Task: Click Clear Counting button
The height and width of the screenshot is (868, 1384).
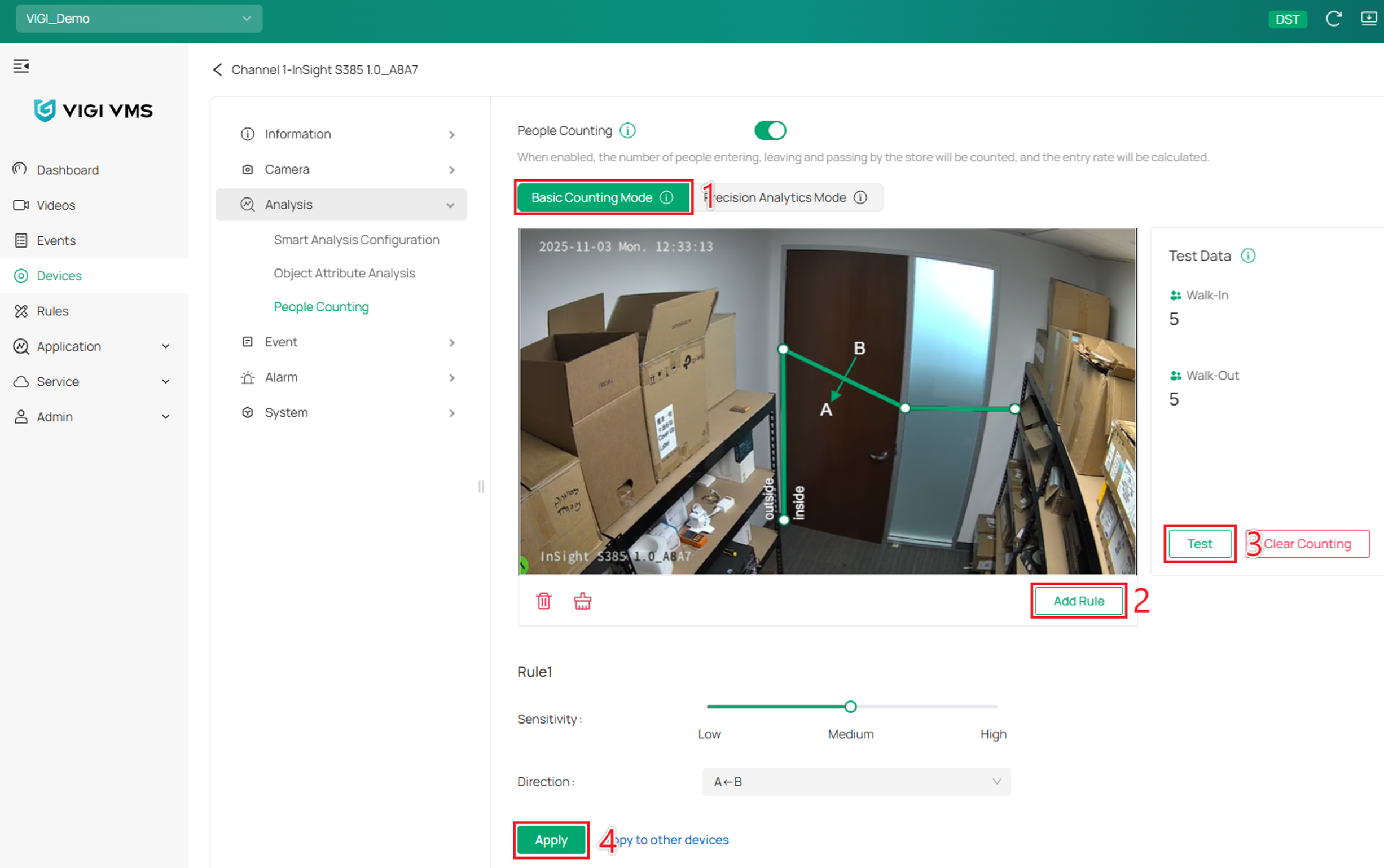Action: (1307, 544)
